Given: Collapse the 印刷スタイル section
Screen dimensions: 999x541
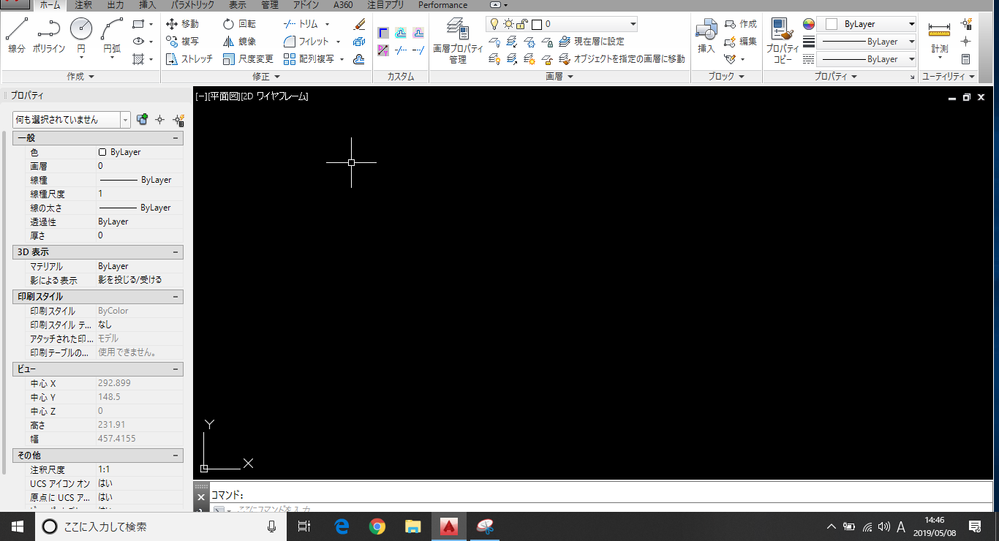Looking at the screenshot, I should pos(175,297).
